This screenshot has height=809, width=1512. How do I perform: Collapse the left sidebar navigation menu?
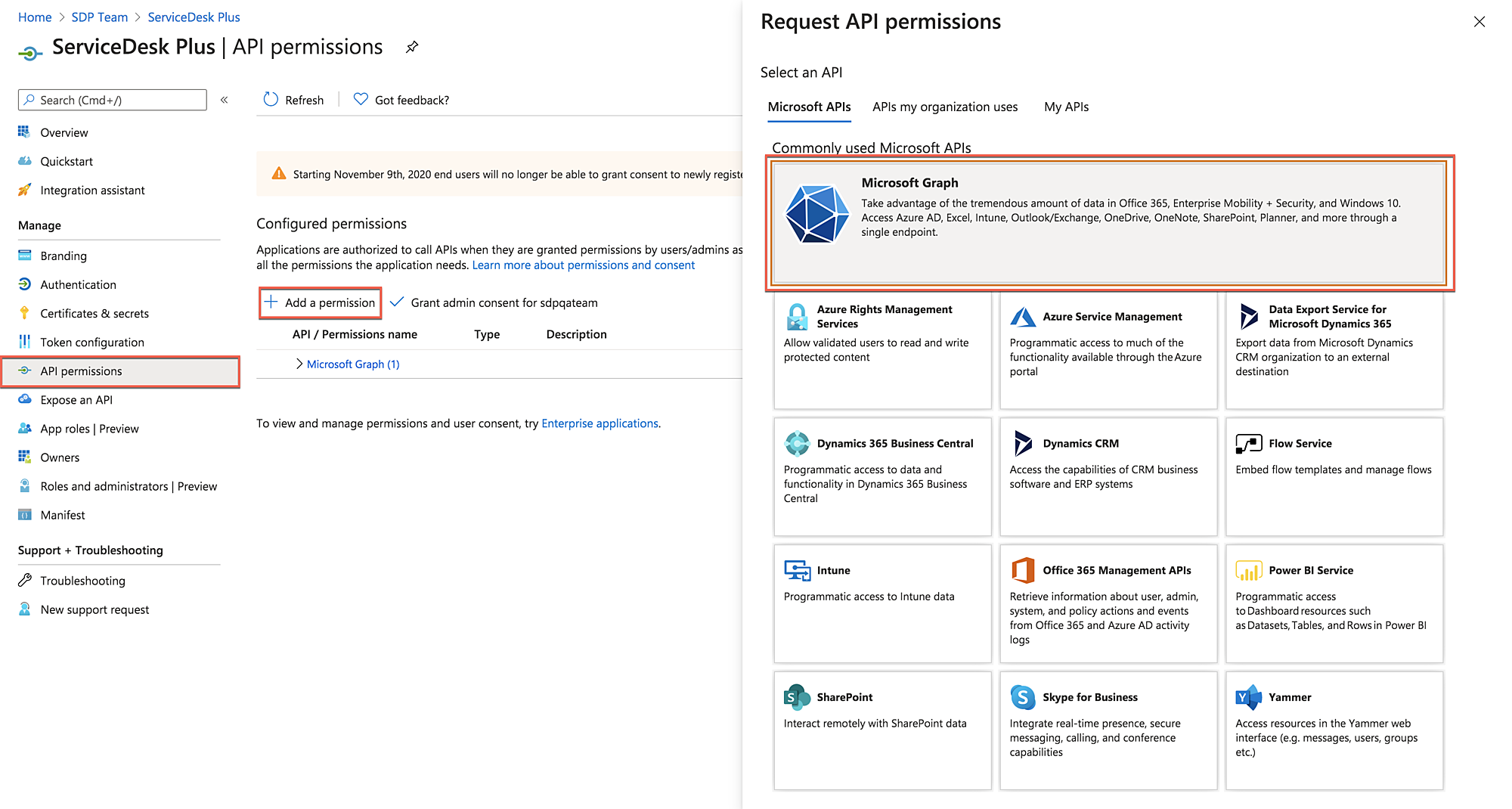click(225, 100)
